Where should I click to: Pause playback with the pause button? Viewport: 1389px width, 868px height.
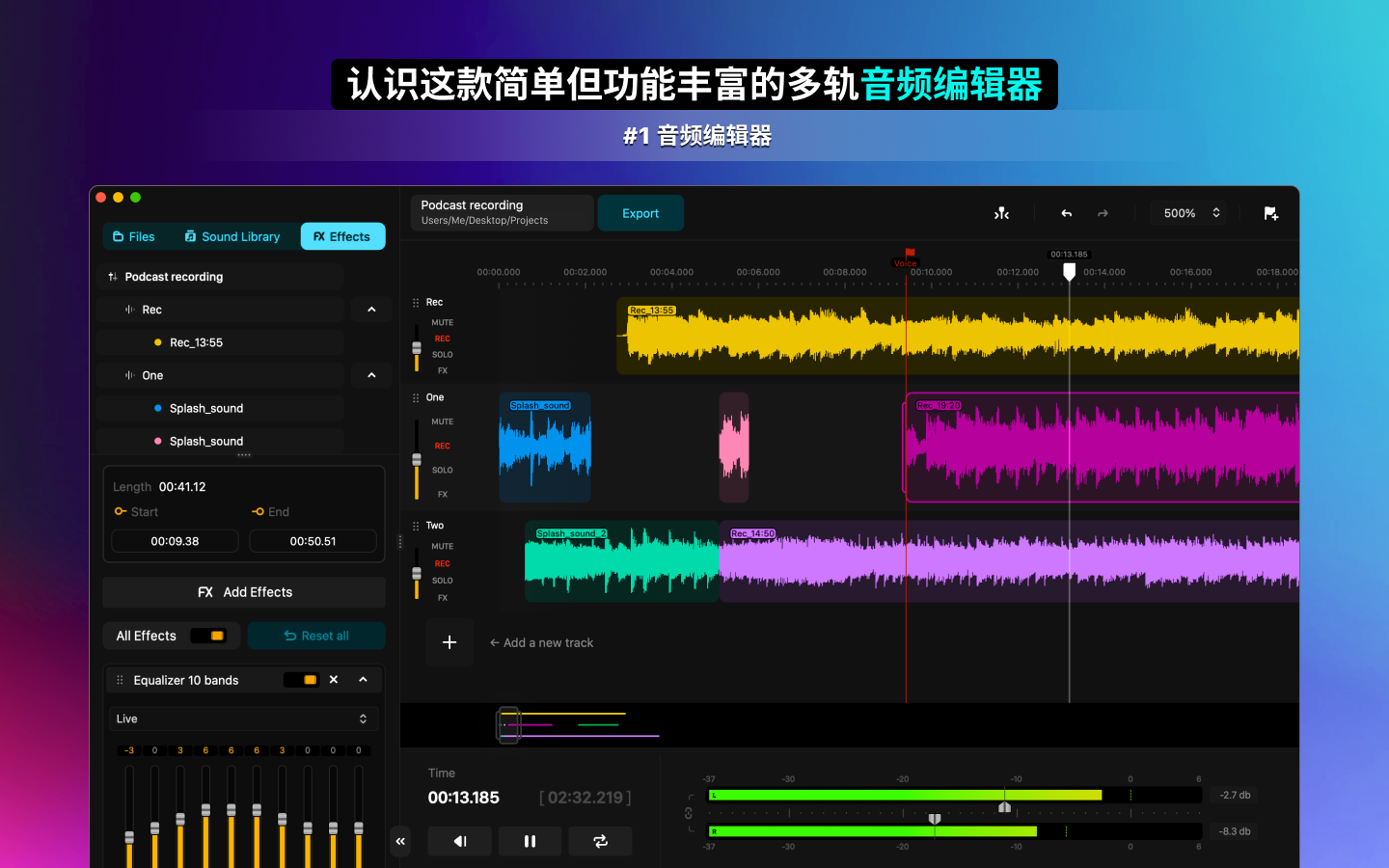coord(530,841)
